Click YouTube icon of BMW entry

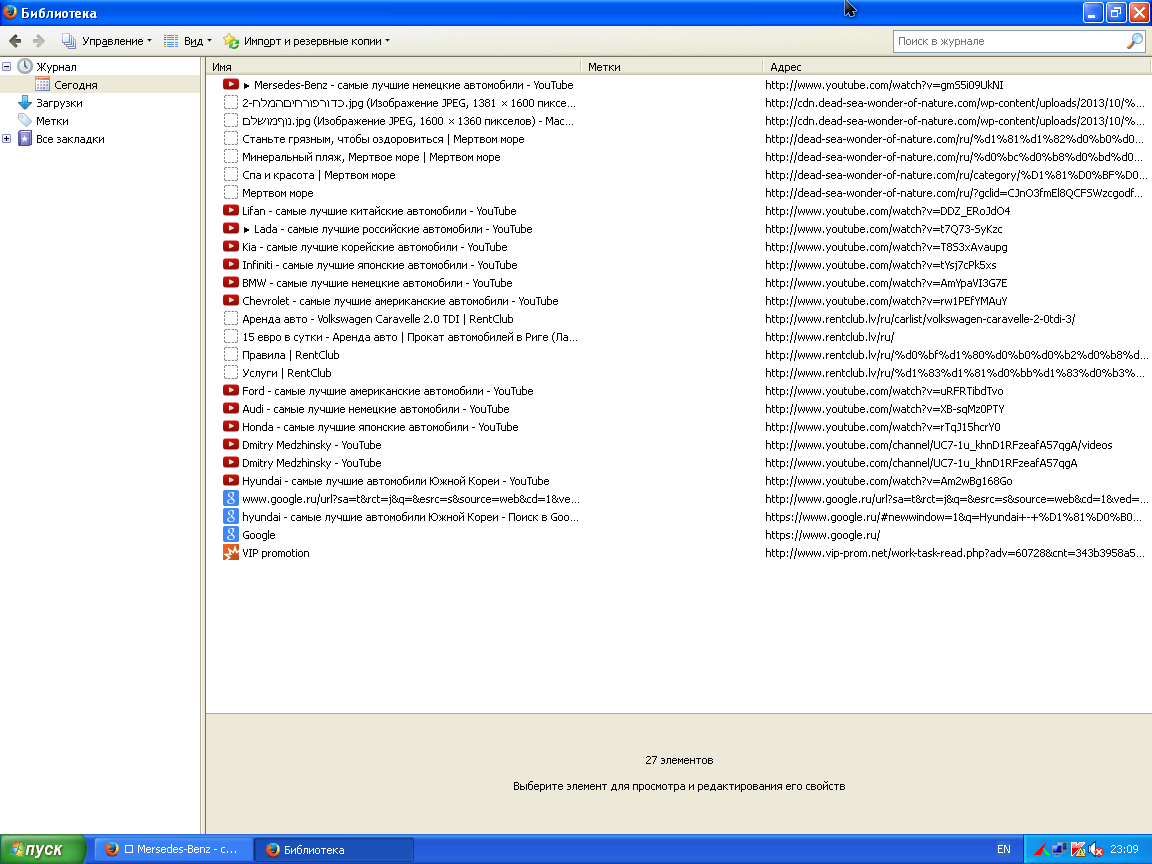click(x=231, y=282)
